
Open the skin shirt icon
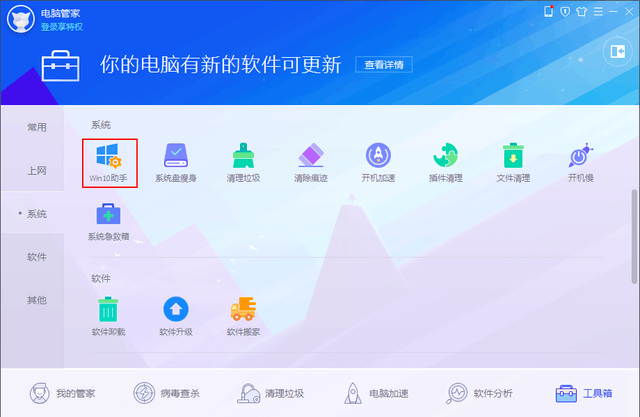581,12
